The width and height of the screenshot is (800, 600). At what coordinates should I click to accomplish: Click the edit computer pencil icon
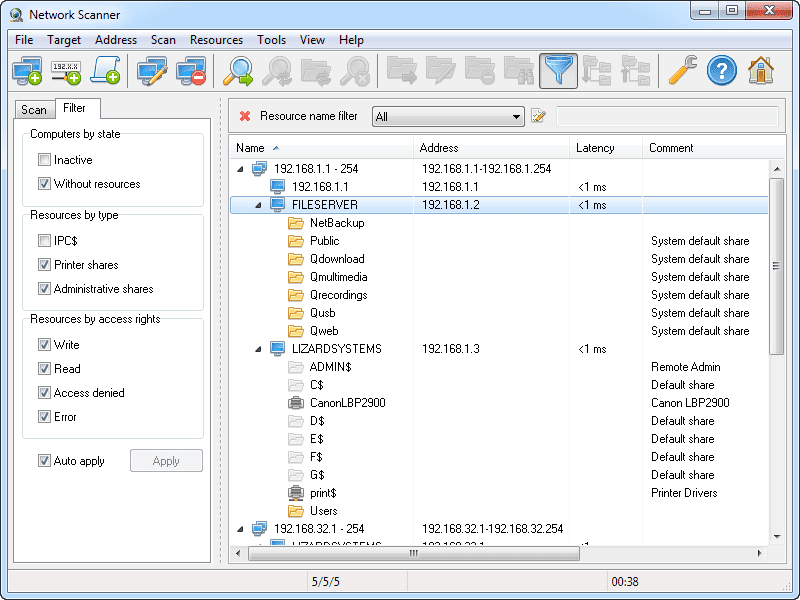coord(152,71)
